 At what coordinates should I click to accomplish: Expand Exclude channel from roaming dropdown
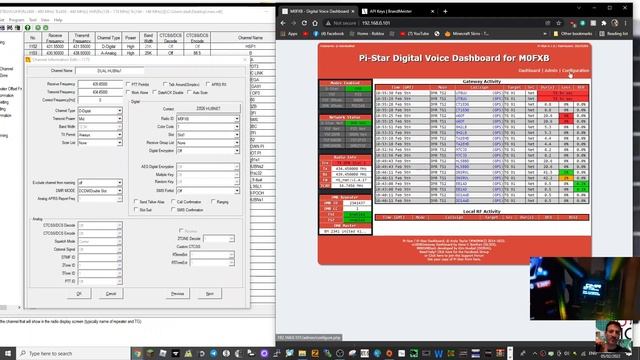tap(100, 183)
